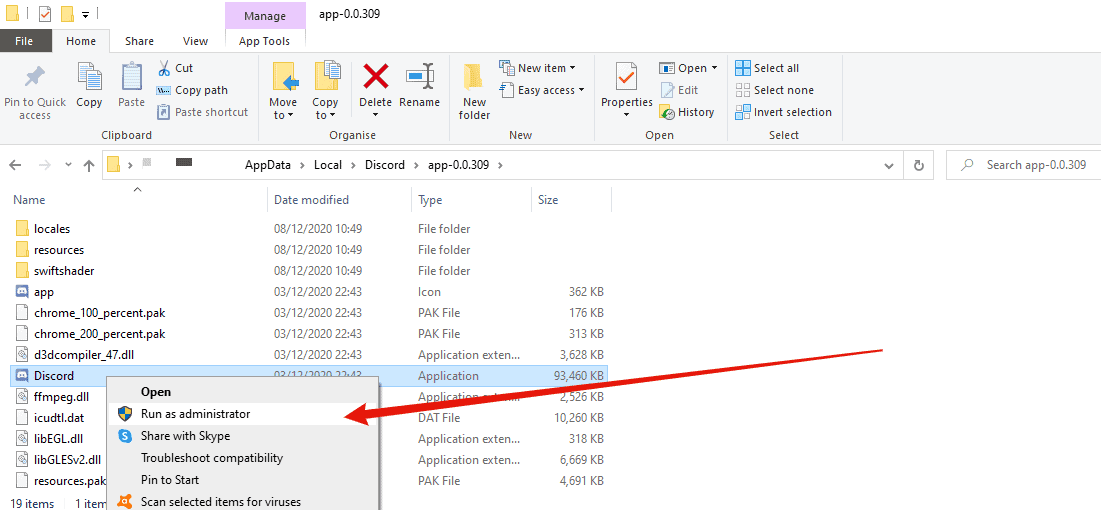Select the Rename icon in Organise group
1101x510 pixels.
tap(419, 77)
